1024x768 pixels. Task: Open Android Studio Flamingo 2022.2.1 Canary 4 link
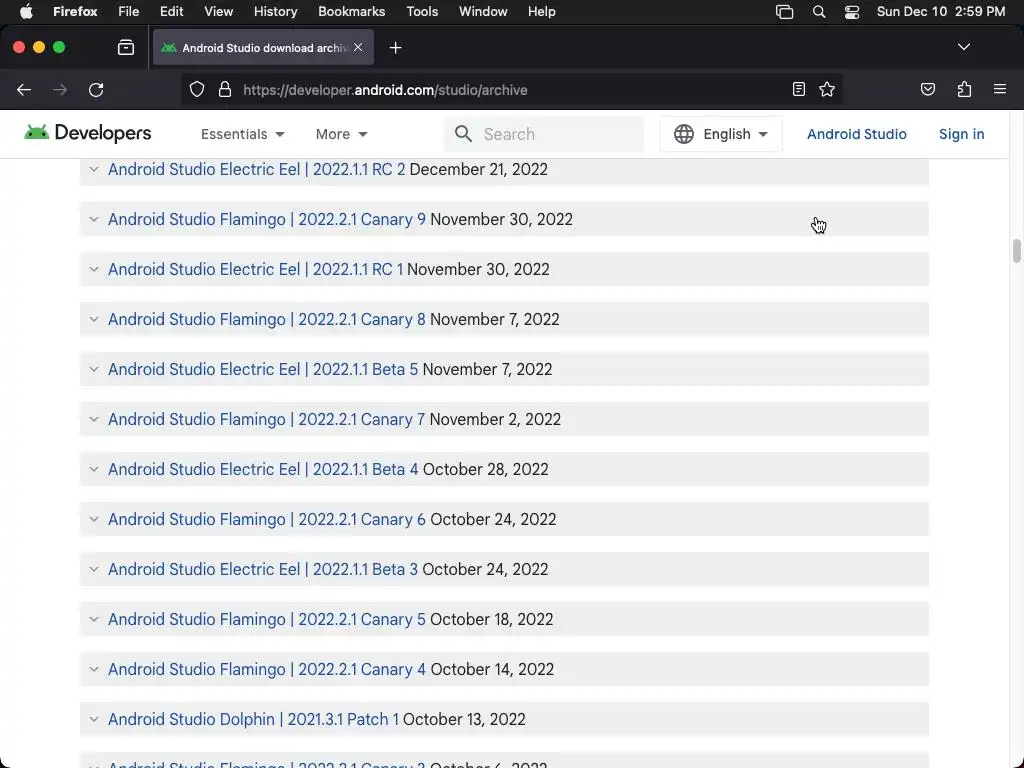pos(267,669)
